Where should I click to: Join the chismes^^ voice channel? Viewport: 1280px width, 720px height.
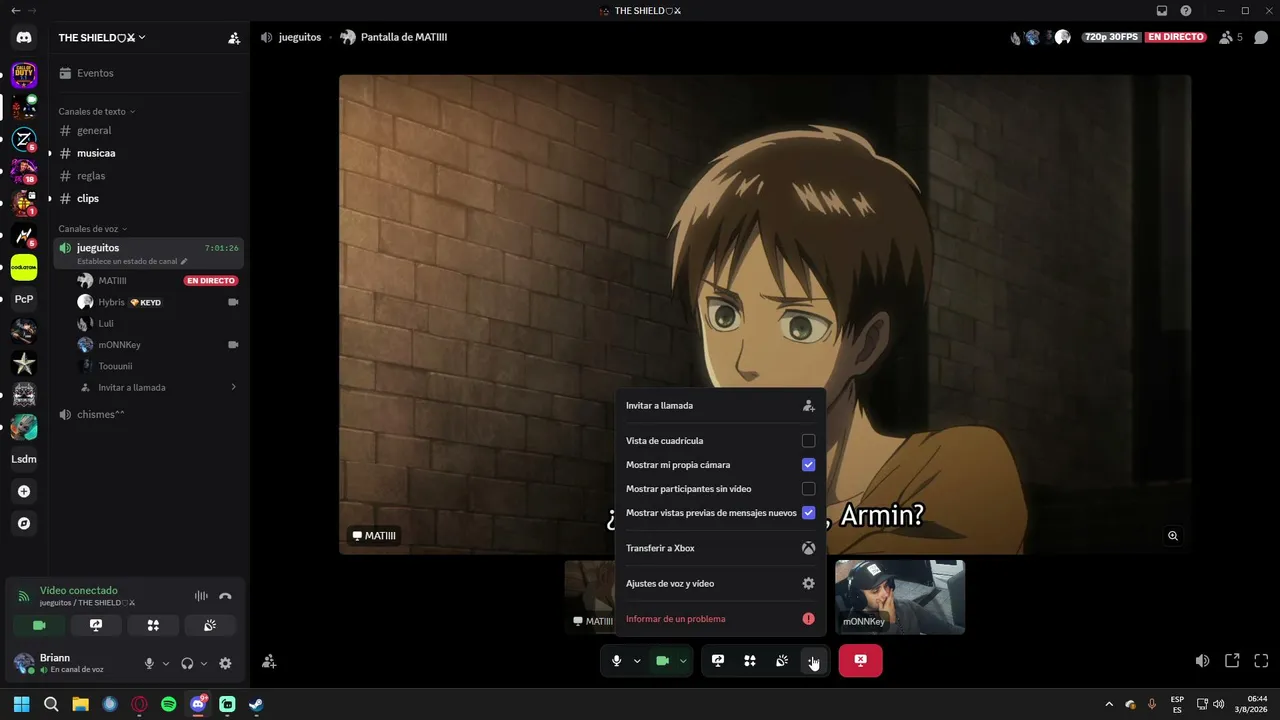point(149,414)
